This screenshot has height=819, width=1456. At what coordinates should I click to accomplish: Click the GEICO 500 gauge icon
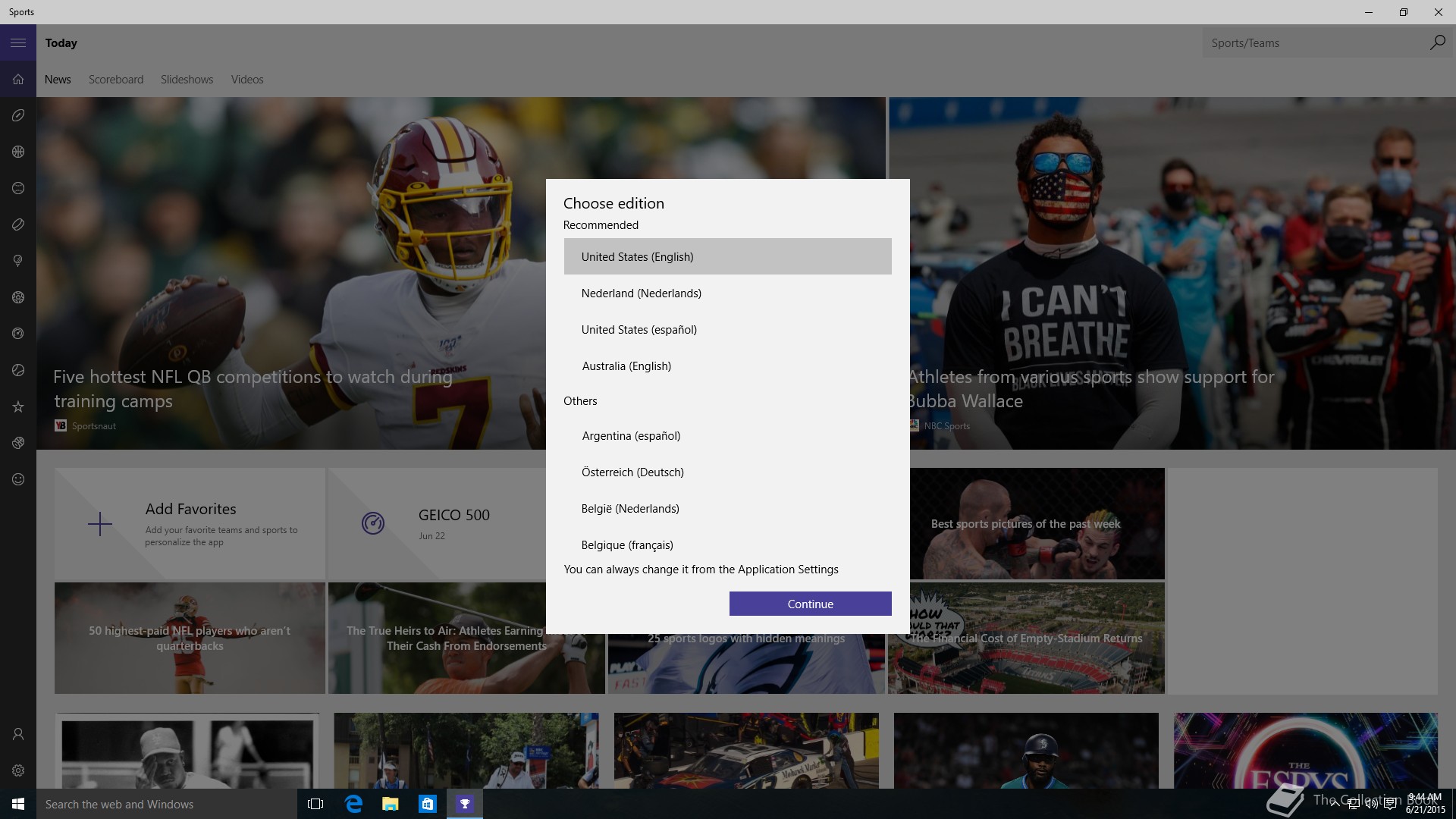373,523
